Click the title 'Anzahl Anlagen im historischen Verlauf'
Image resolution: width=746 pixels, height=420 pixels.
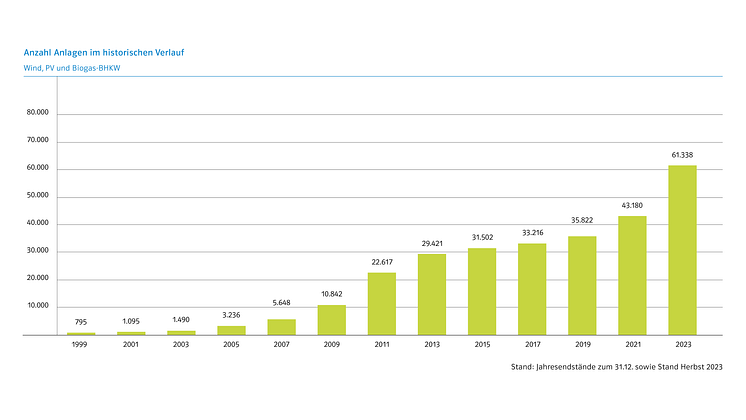104,53
